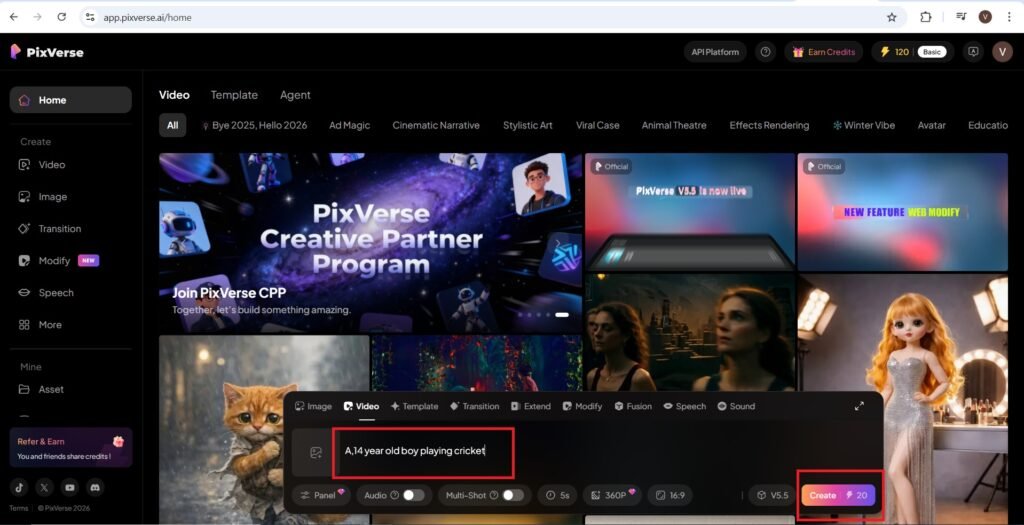Open the TikTok social link icon
The width and height of the screenshot is (1024, 525).
tap(19, 488)
